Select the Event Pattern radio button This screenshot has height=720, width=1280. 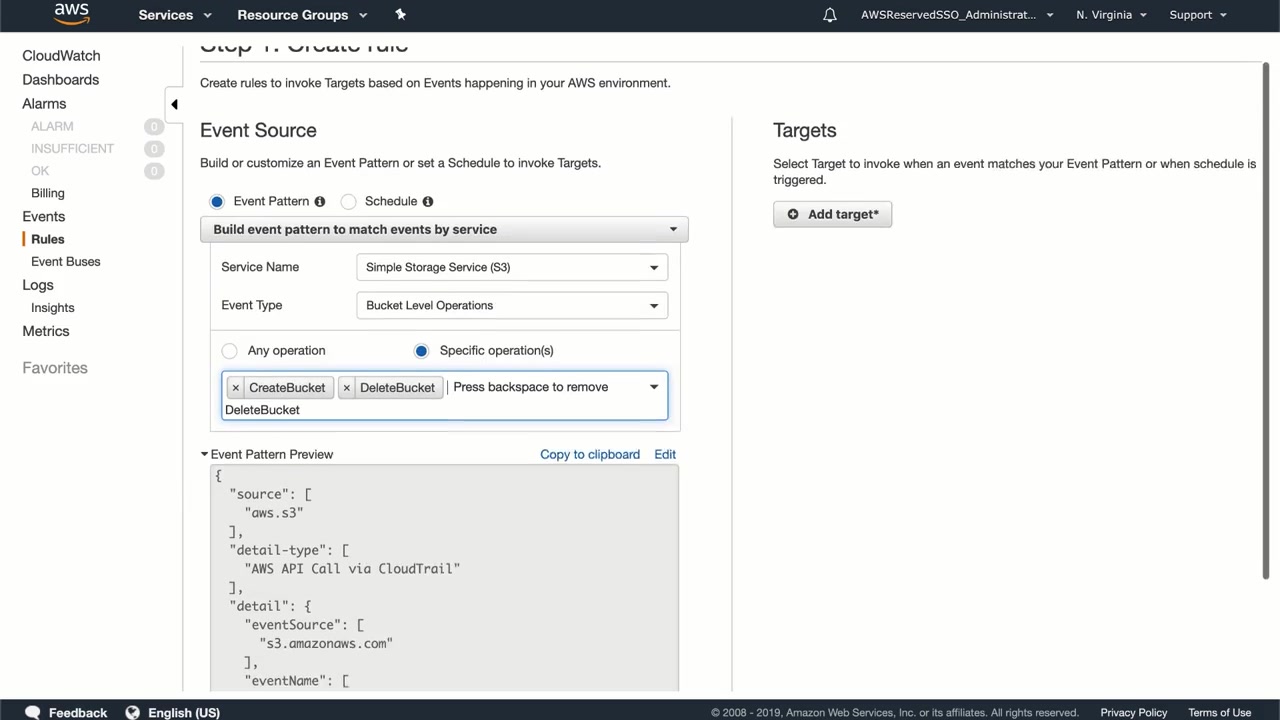click(217, 201)
